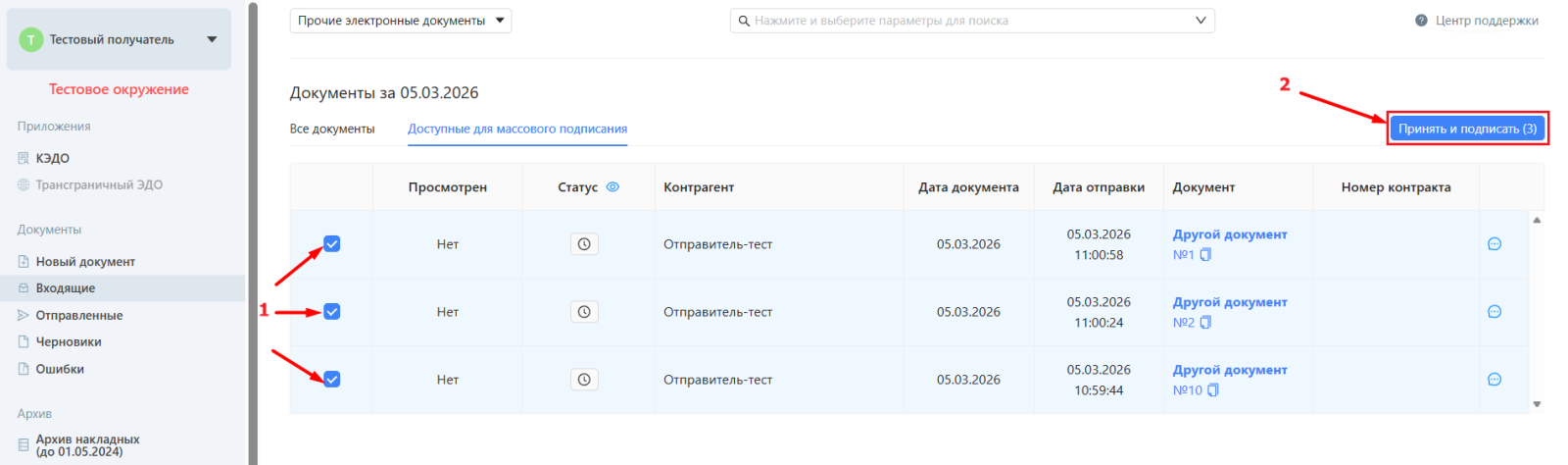The height and width of the screenshot is (465, 1568).
Task: Open actions menu icon for document №10 row
Action: point(1494,380)
